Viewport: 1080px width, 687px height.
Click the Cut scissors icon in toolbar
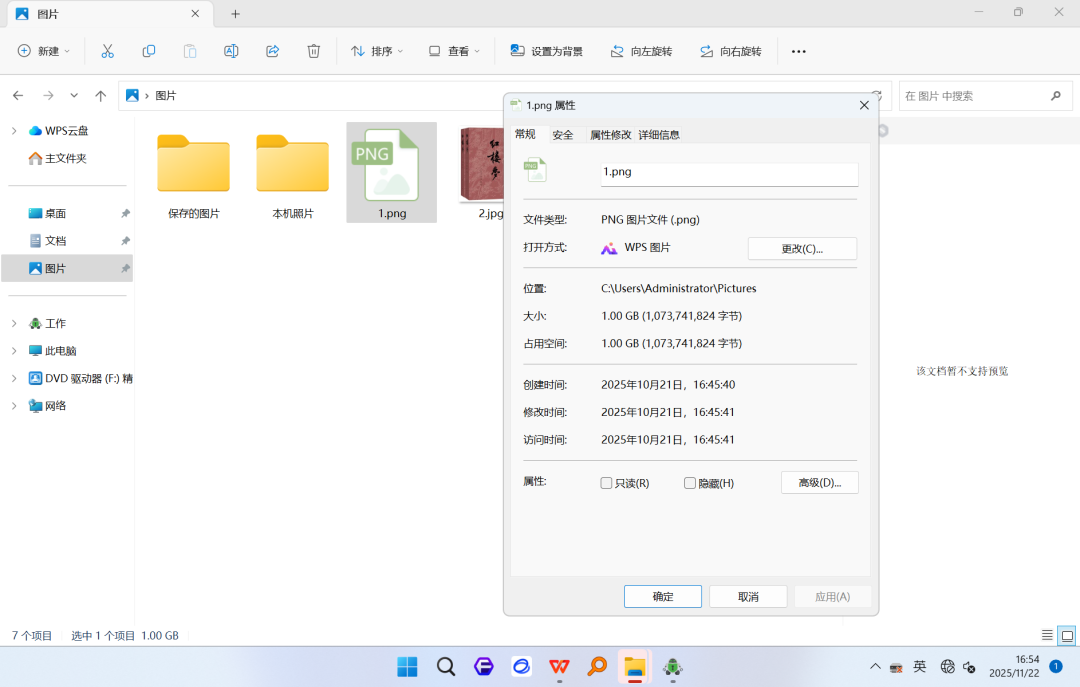[x=107, y=51]
